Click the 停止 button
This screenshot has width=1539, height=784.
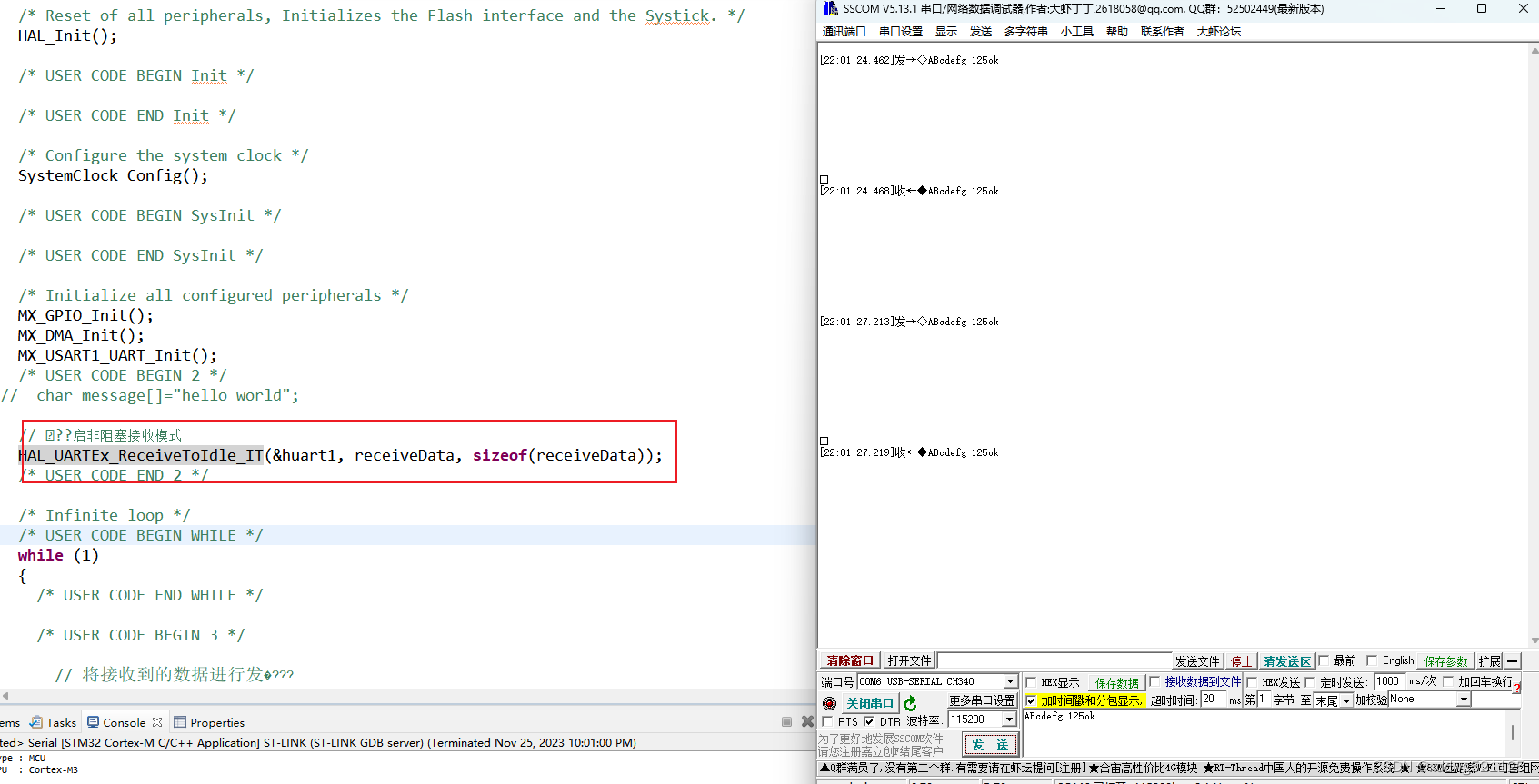click(x=1241, y=661)
